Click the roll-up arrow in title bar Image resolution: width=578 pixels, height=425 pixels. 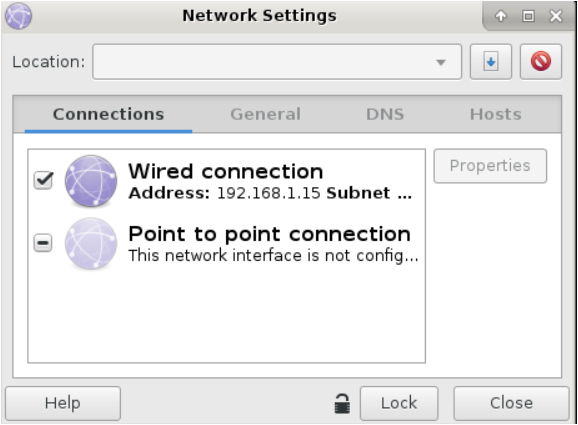(501, 16)
